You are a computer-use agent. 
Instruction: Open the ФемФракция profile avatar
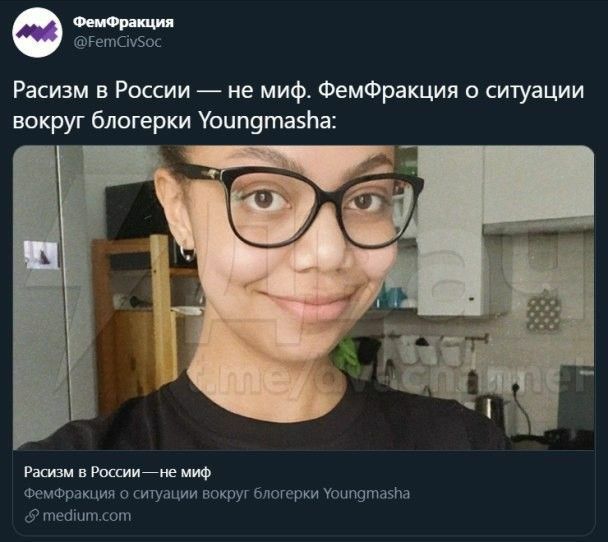37,33
